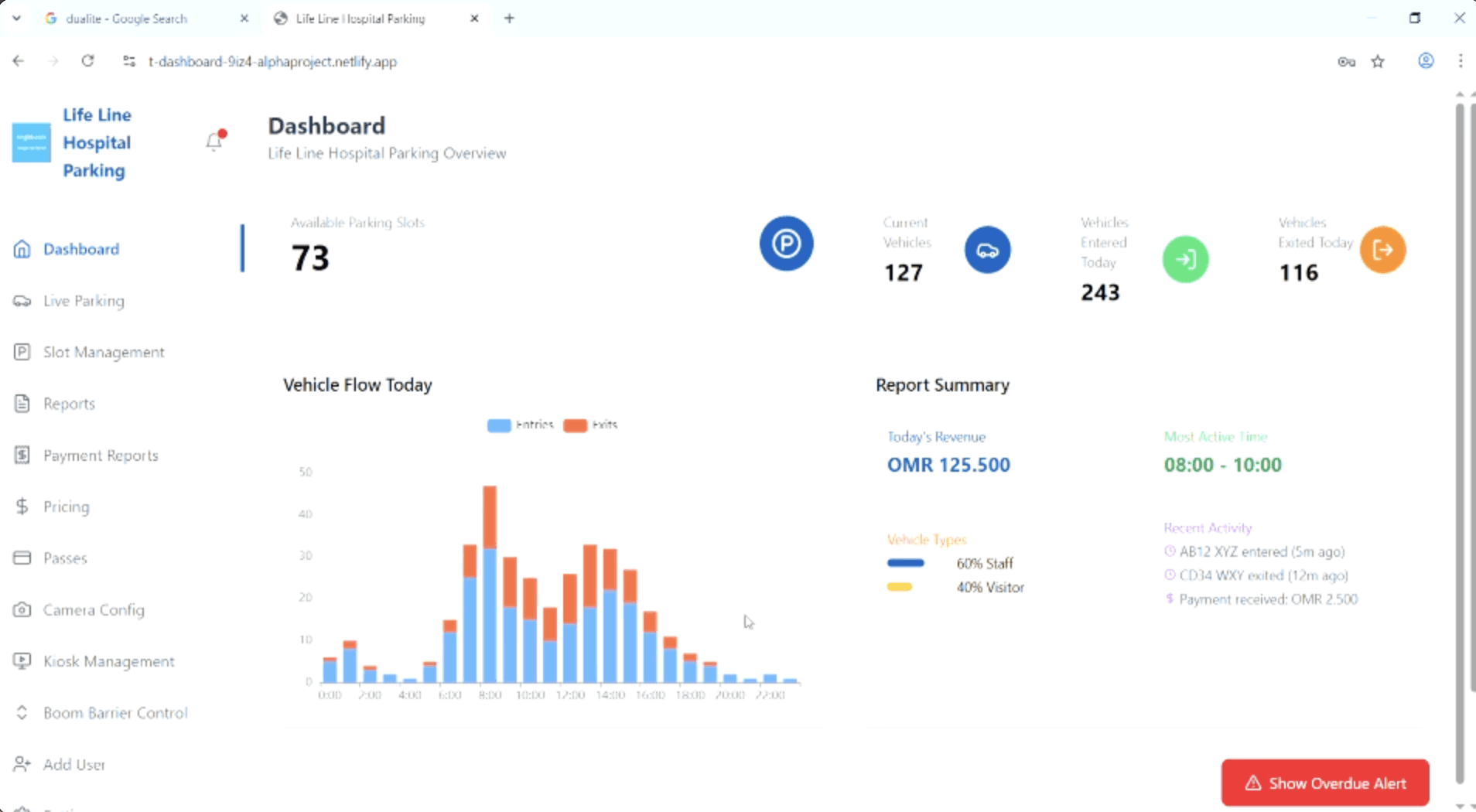Click the Camera Config camera icon

point(22,609)
